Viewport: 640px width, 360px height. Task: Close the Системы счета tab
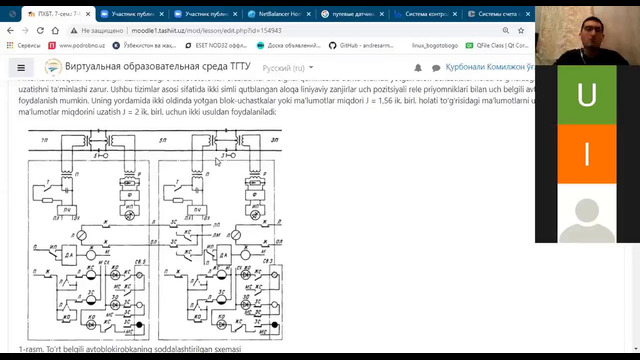tap(528, 14)
